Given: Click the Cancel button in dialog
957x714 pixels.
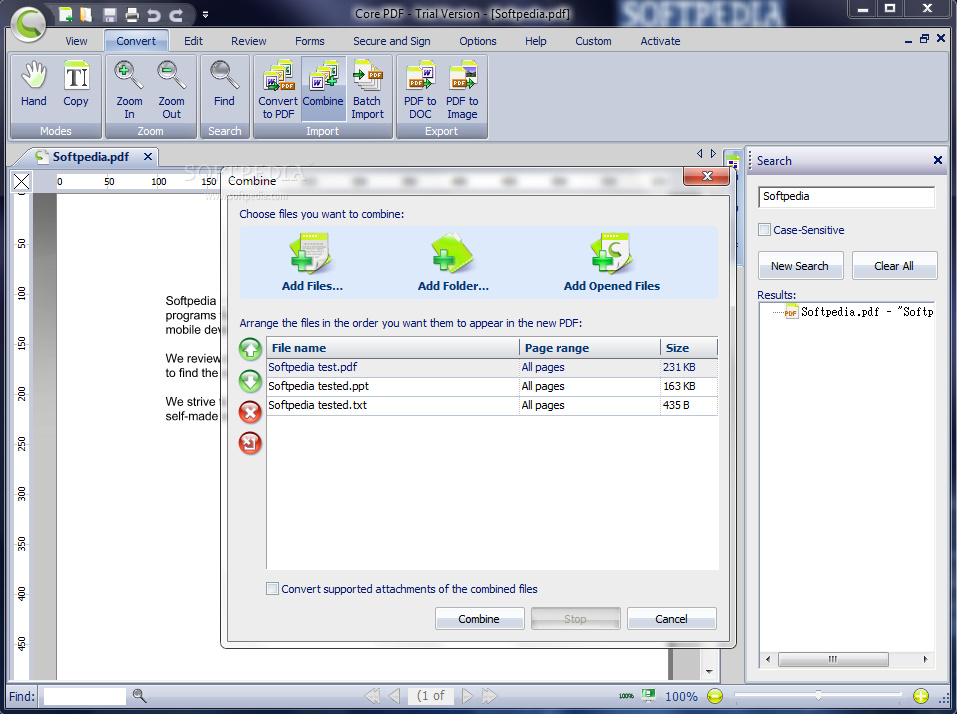Looking at the screenshot, I should [x=671, y=618].
